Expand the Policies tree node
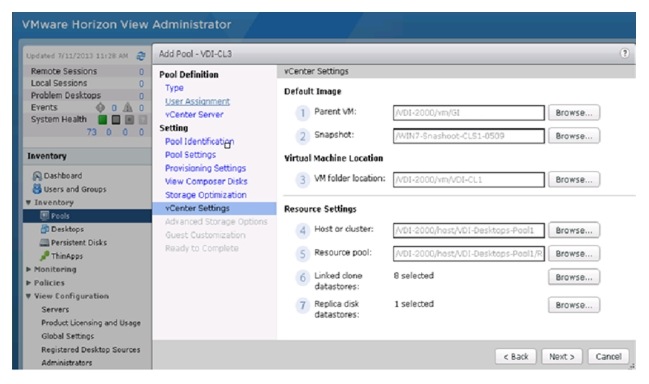Screen dimensions: 649x384 [x=29, y=283]
